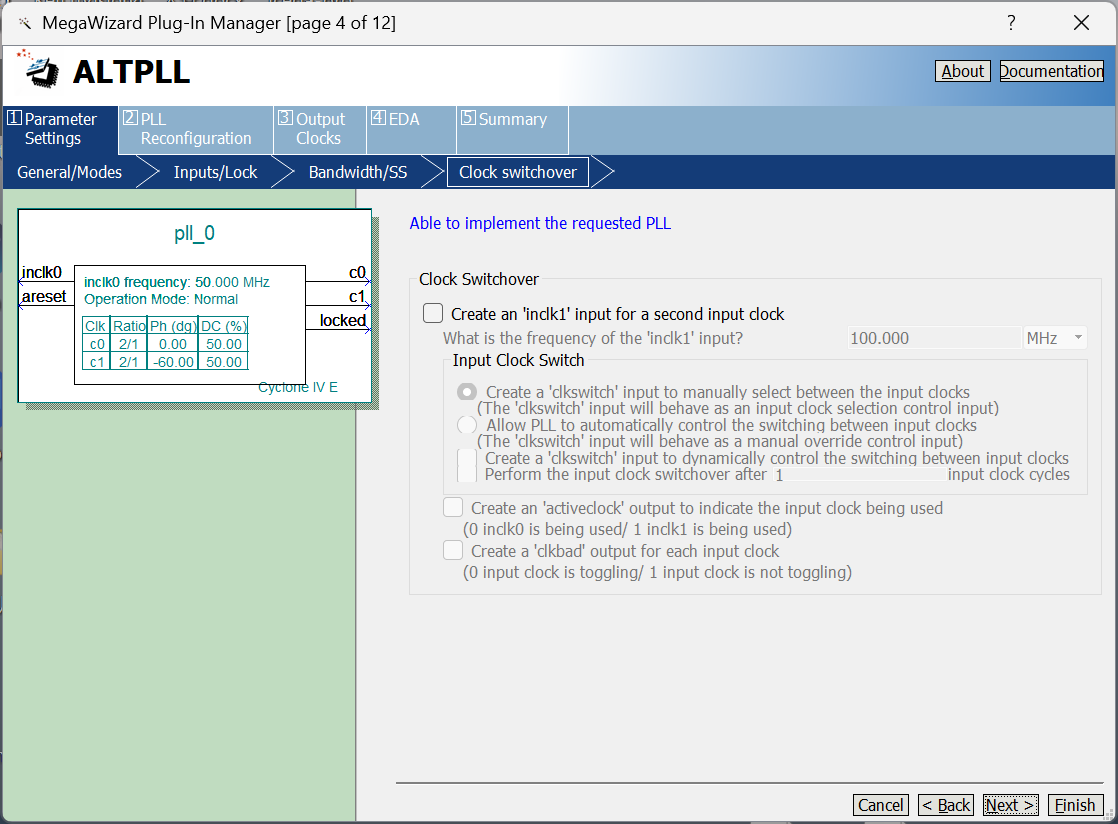Click the Finish button
The width and height of the screenshot is (1118, 824).
coord(1075,805)
